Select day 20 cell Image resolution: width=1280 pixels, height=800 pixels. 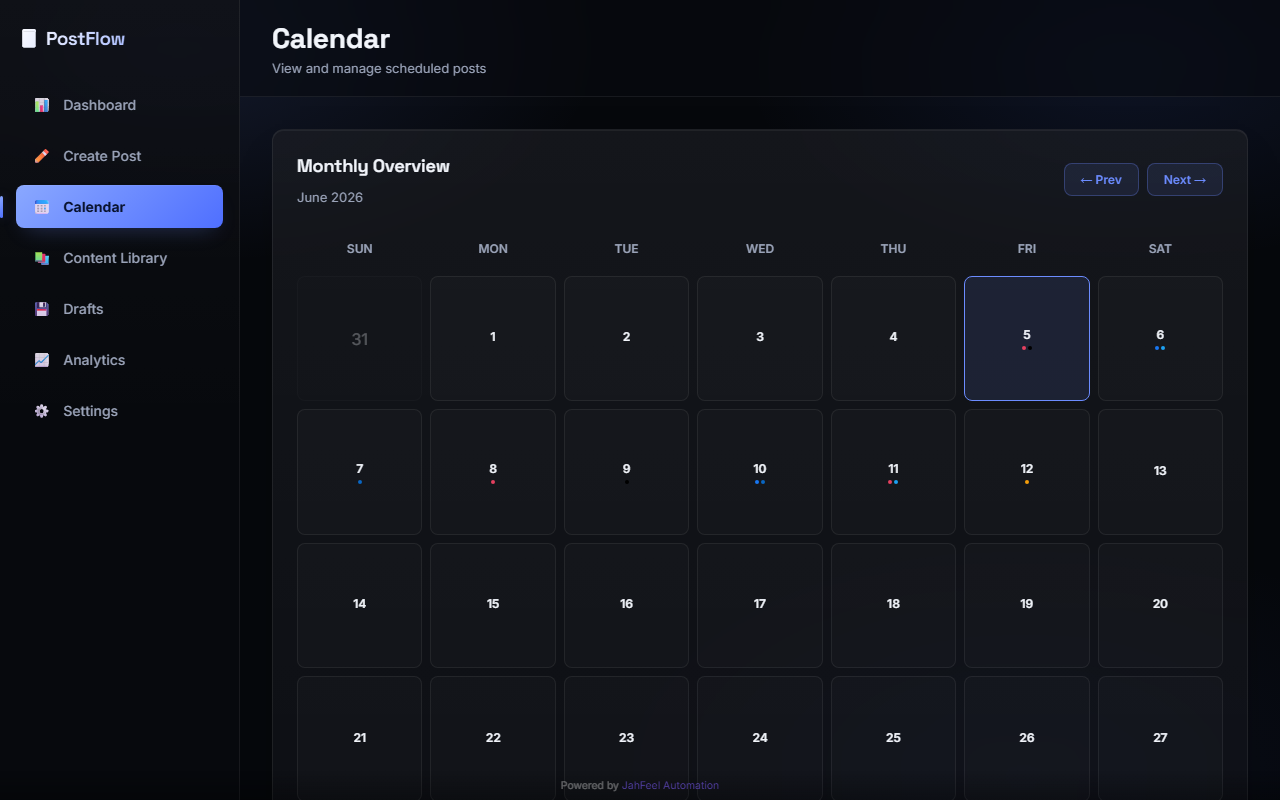pyautogui.click(x=1160, y=605)
